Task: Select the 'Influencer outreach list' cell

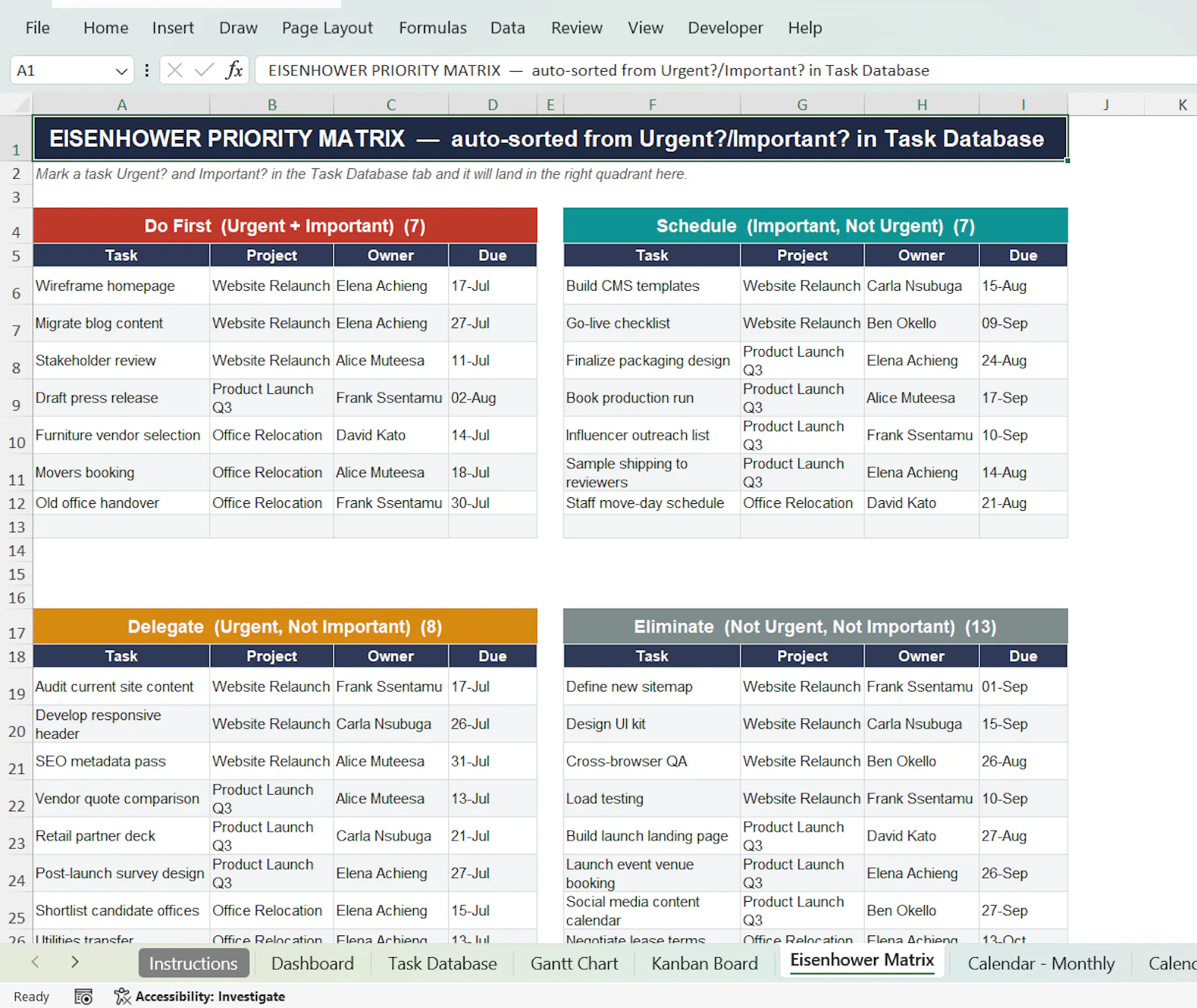Action: click(x=652, y=435)
